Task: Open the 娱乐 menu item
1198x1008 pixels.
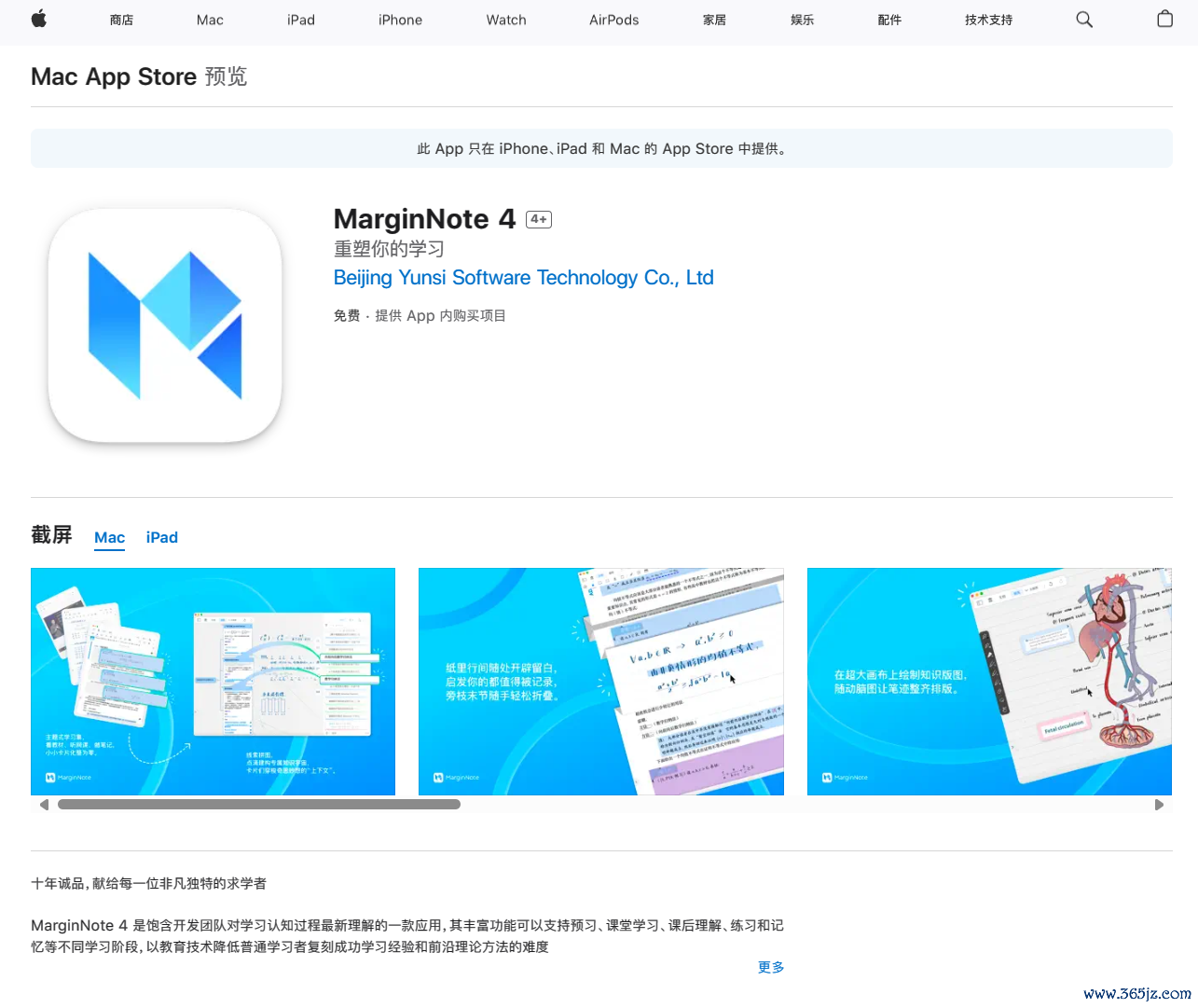Action: (x=802, y=20)
